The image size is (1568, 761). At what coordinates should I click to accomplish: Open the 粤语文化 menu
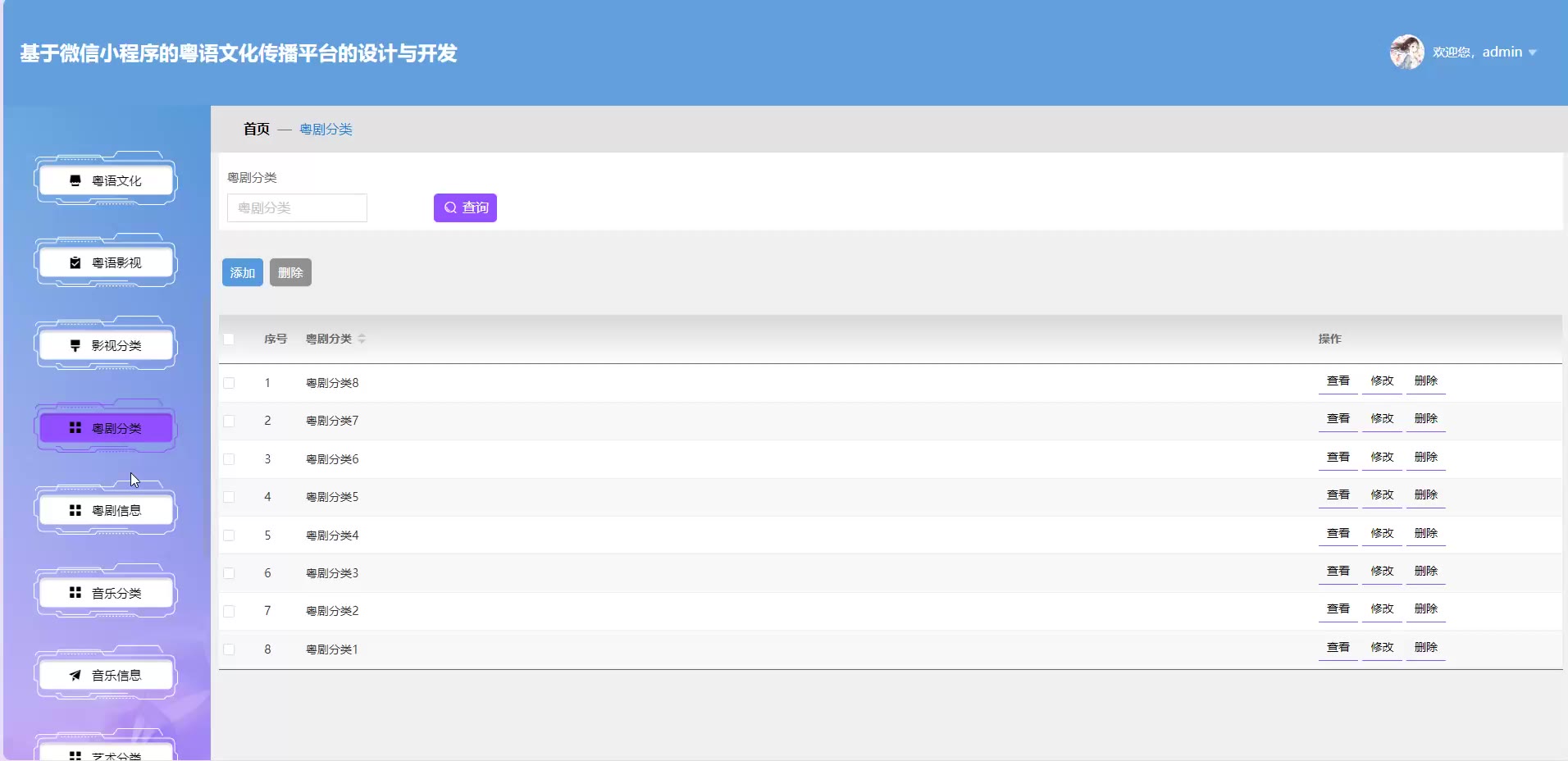coord(106,180)
